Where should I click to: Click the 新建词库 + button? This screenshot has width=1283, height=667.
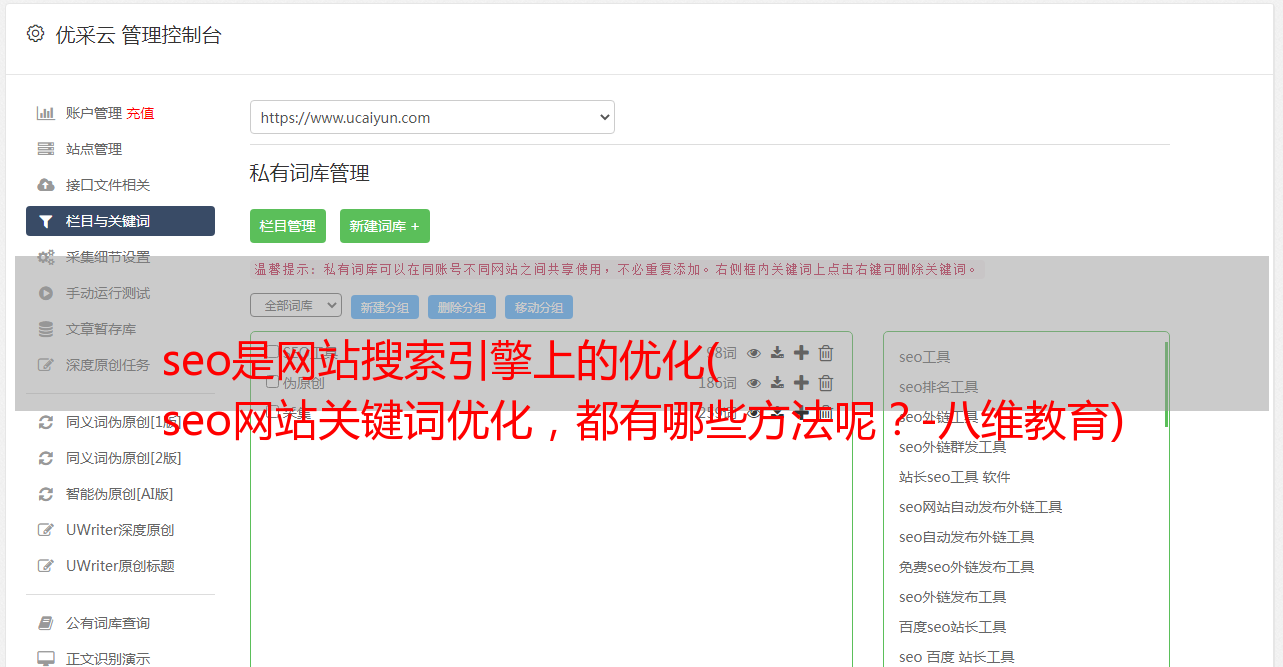[x=385, y=226]
